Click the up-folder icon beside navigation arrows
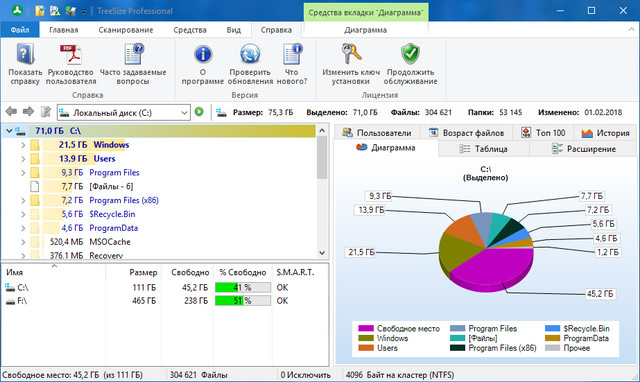The height and width of the screenshot is (382, 640). pyautogui.click(x=46, y=111)
